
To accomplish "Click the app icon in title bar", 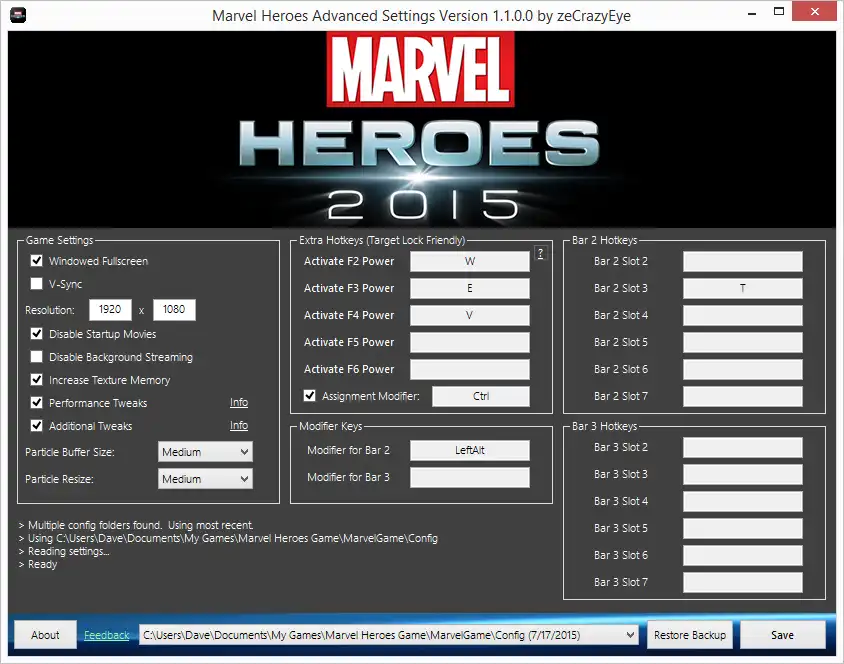I will pos(18,15).
